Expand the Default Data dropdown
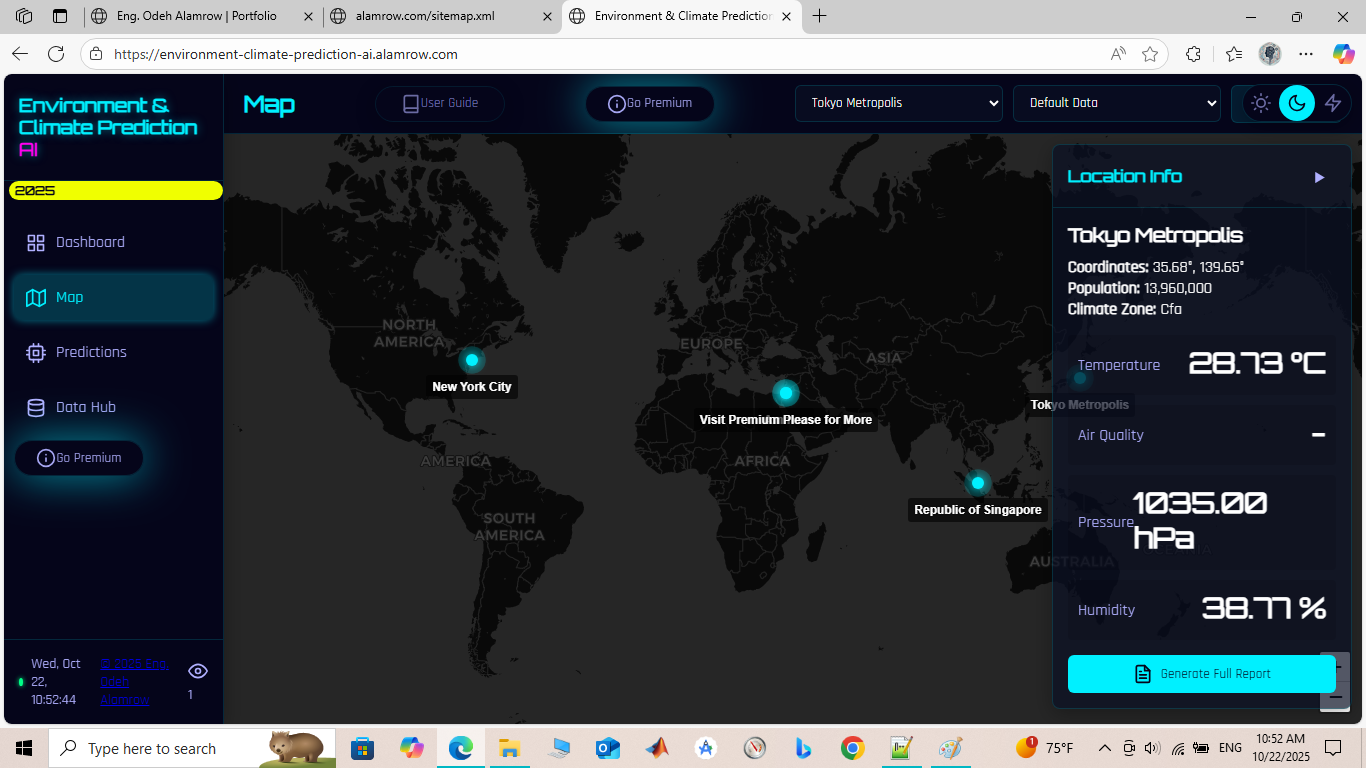1366x768 pixels. click(1116, 103)
